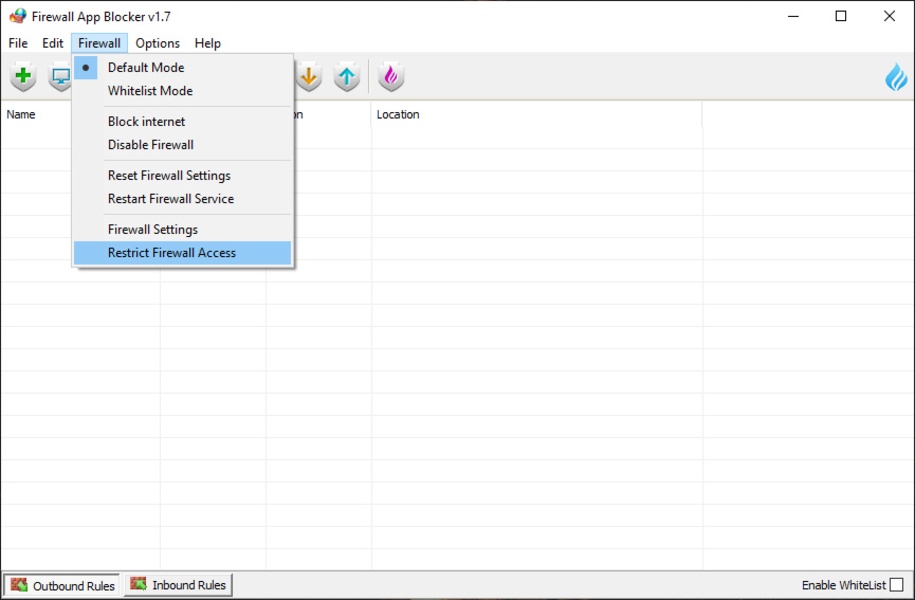This screenshot has height=600, width=915.
Task: Open the Help menu
Action: pos(208,43)
